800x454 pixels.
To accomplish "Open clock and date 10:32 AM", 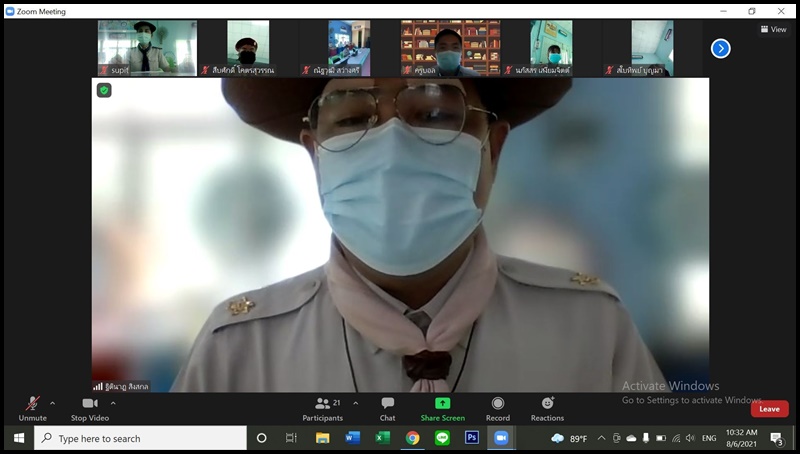I will point(741,438).
